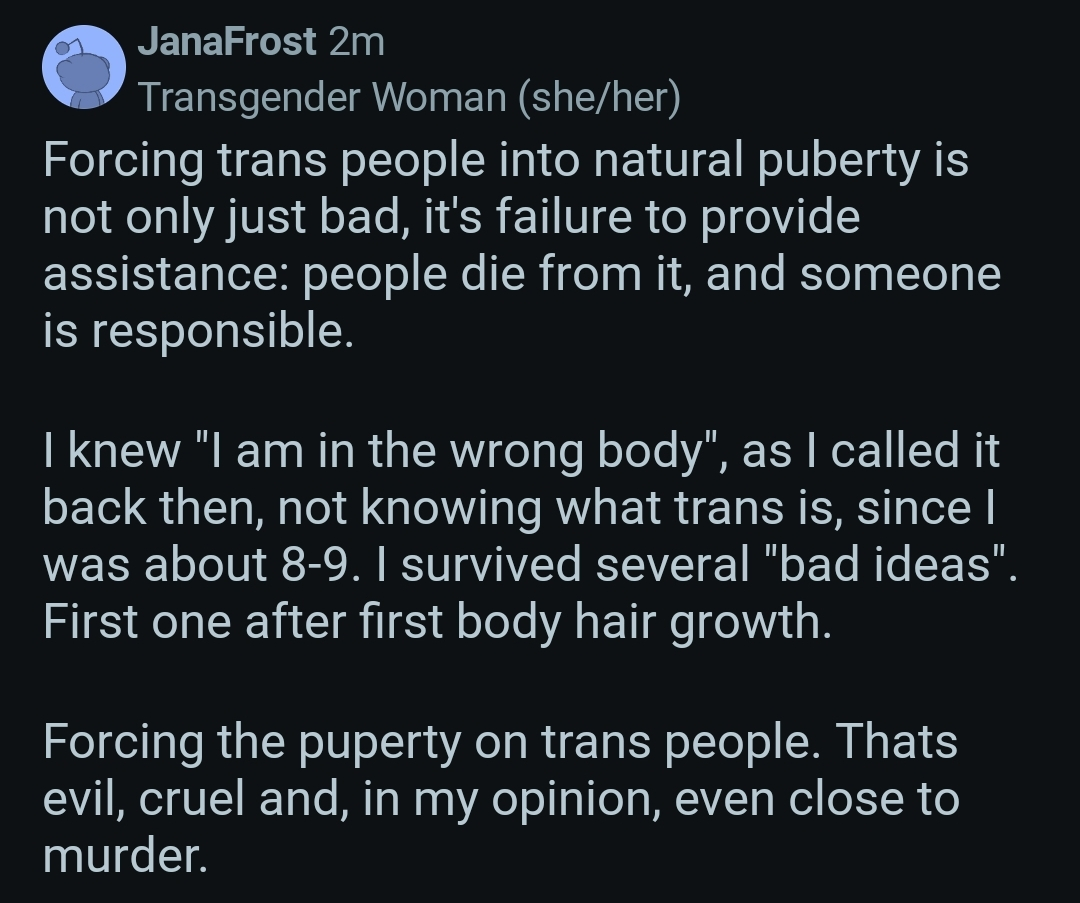Click the final word "murder."
Viewport: 1080px width, 903px height.
click(125, 856)
